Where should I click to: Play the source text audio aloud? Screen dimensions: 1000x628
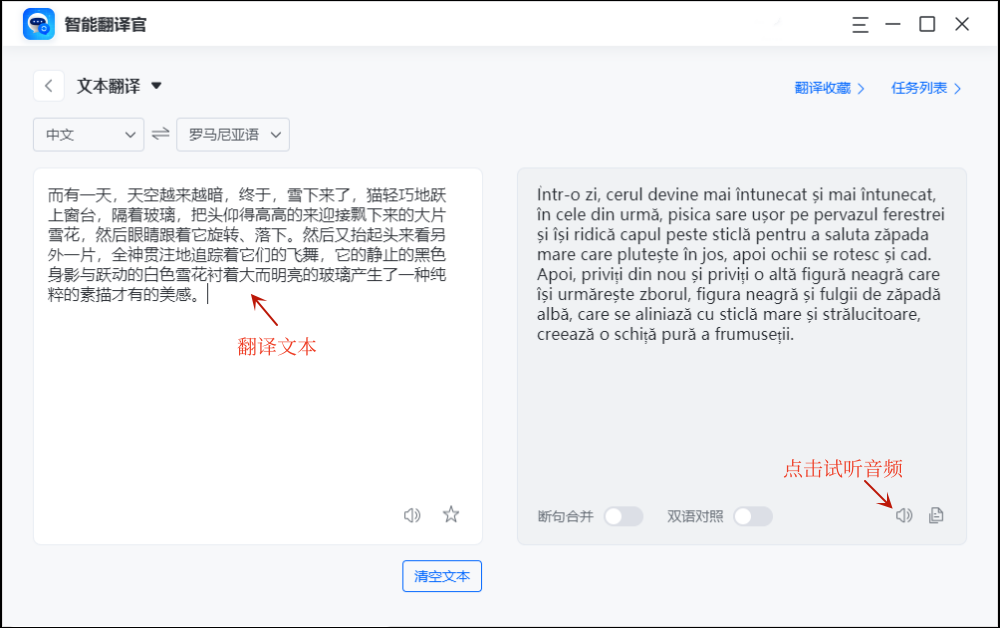(x=412, y=515)
